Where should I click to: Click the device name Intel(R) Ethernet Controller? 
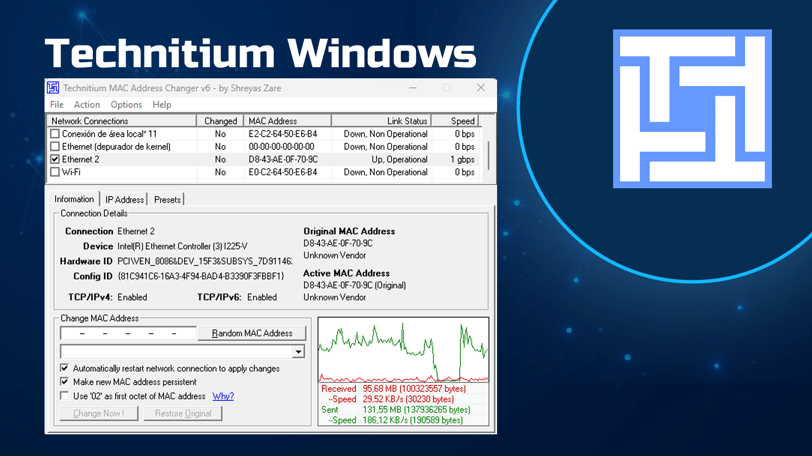click(182, 246)
